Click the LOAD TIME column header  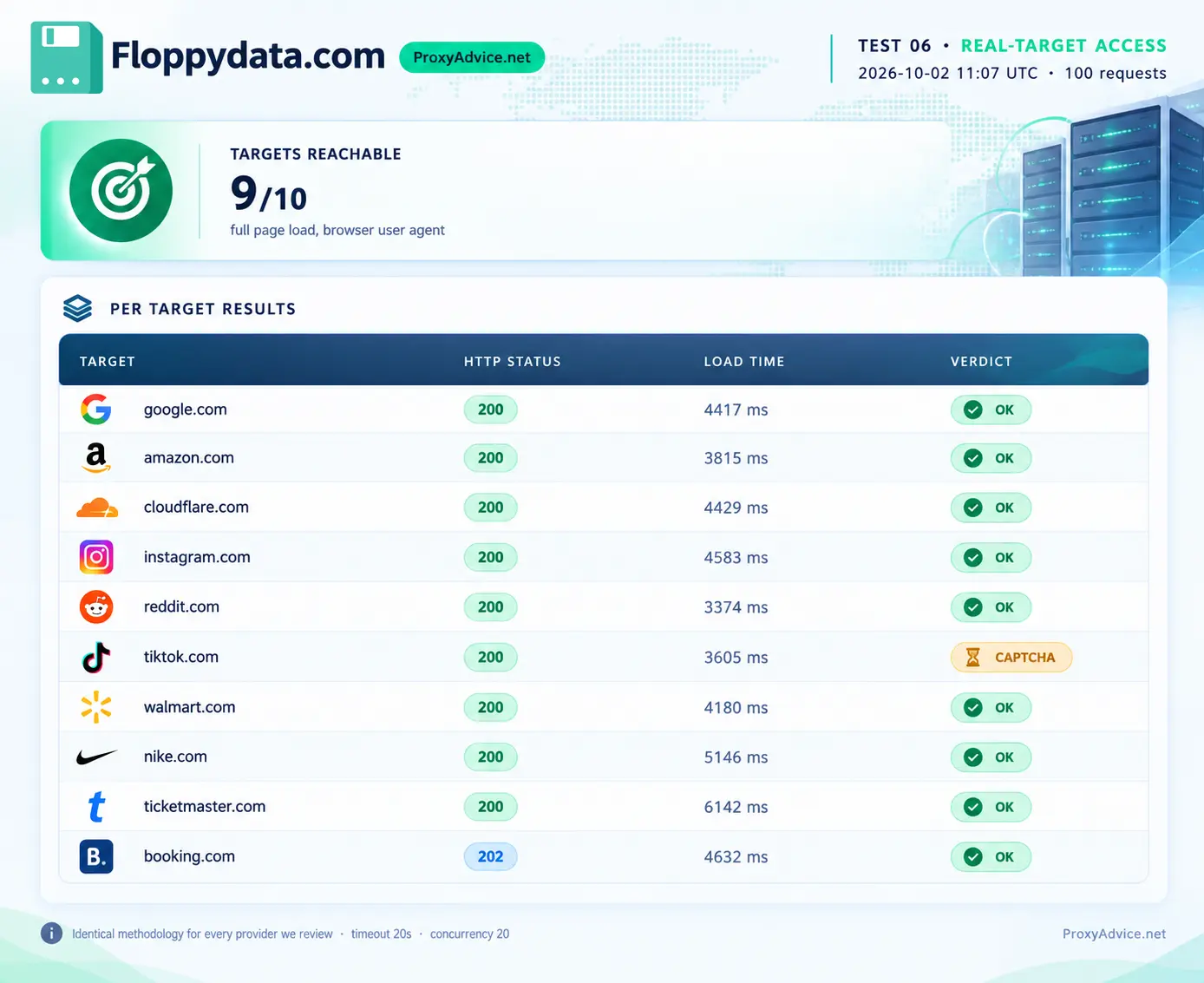click(744, 361)
